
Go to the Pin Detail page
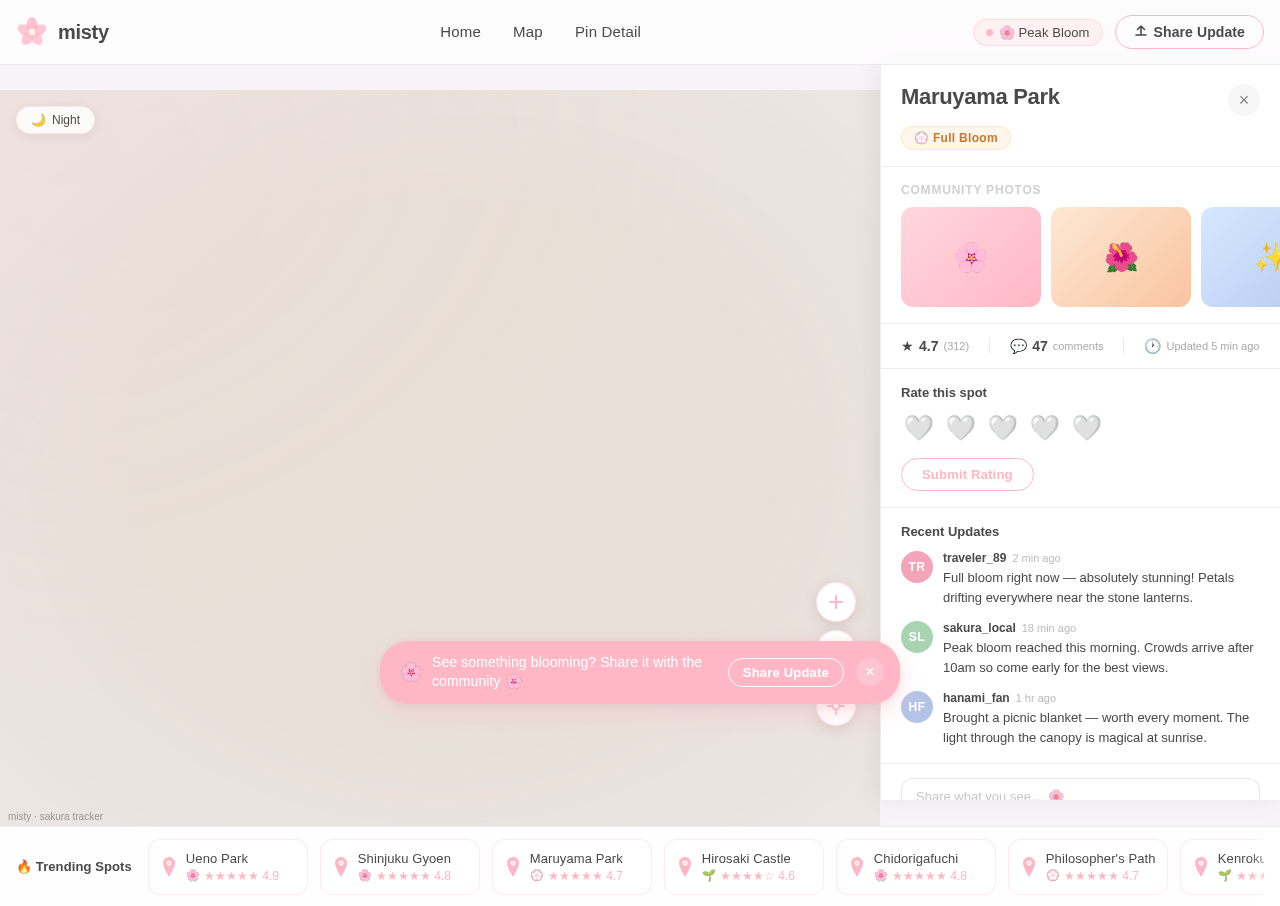click(608, 32)
